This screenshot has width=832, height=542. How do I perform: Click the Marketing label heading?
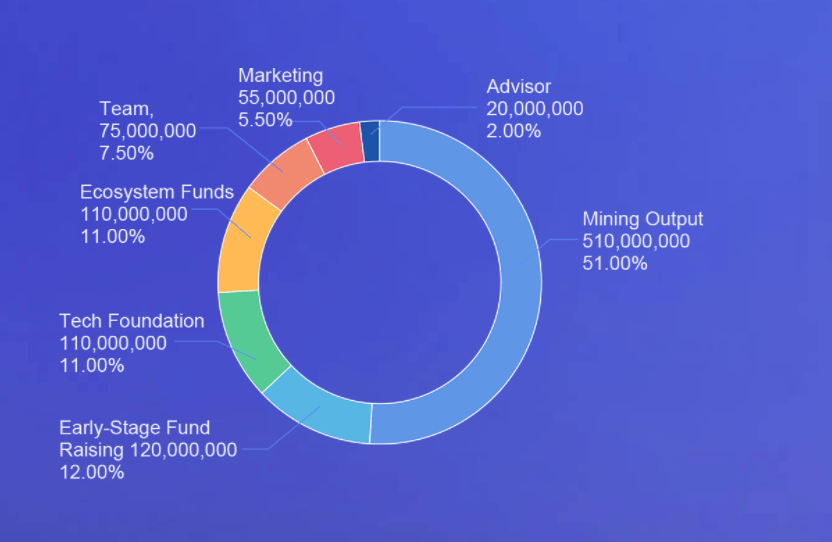280,75
